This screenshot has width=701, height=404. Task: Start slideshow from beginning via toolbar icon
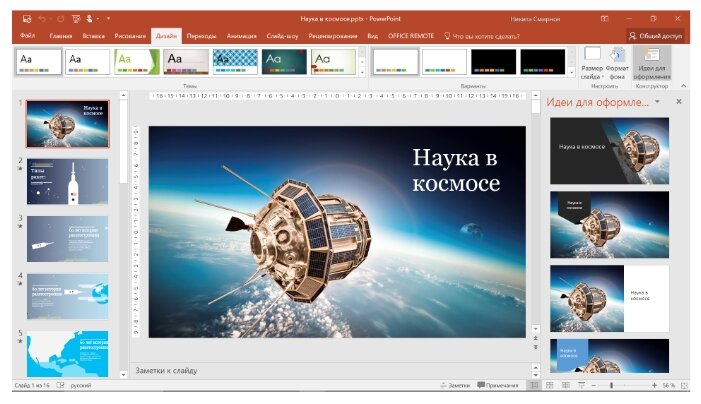click(x=76, y=19)
